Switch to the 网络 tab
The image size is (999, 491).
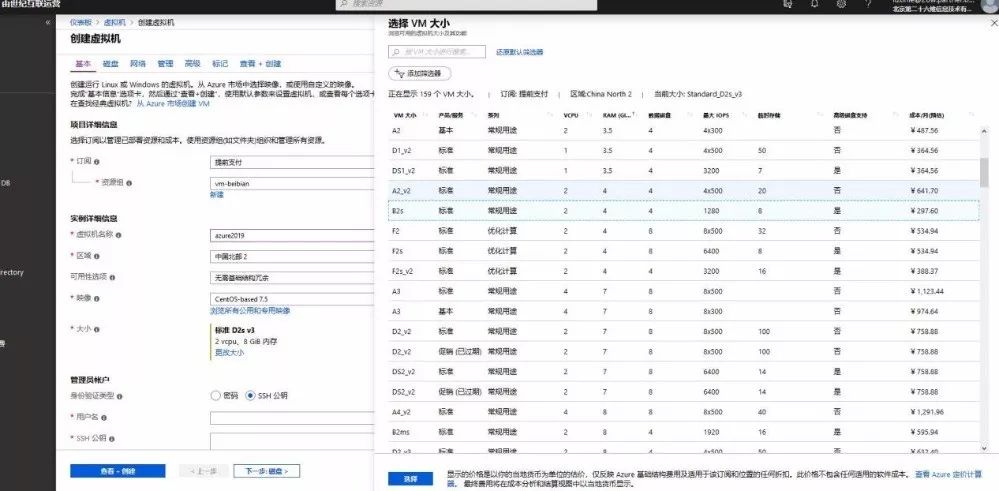[x=138, y=64]
